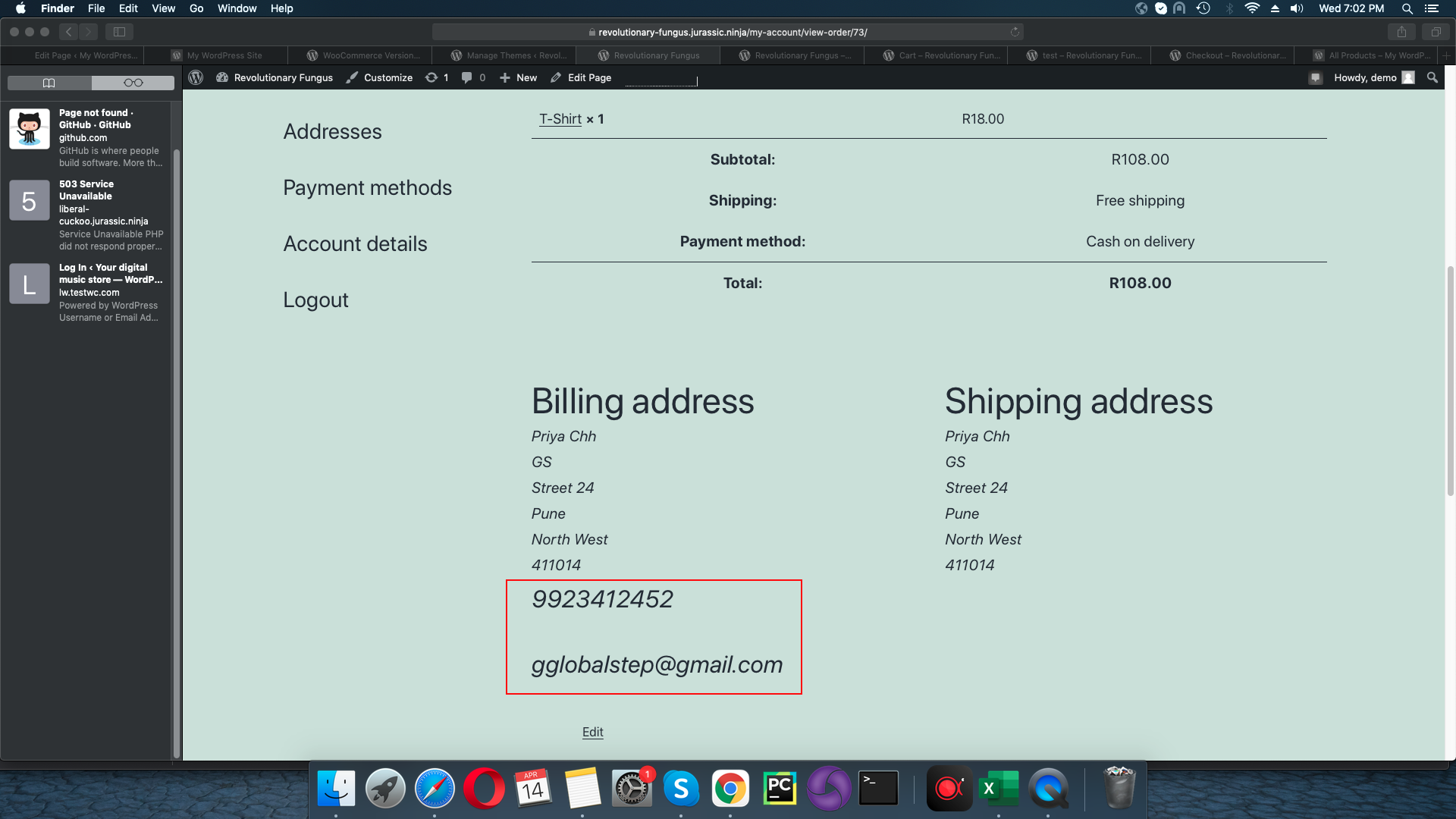Click the Logout link
This screenshot has width=1456, height=819.
[x=315, y=300]
